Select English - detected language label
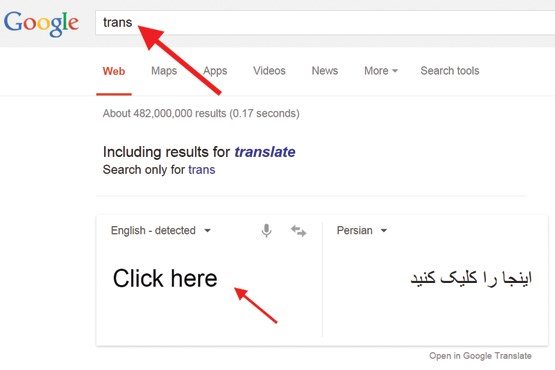555x370 pixels. point(153,230)
